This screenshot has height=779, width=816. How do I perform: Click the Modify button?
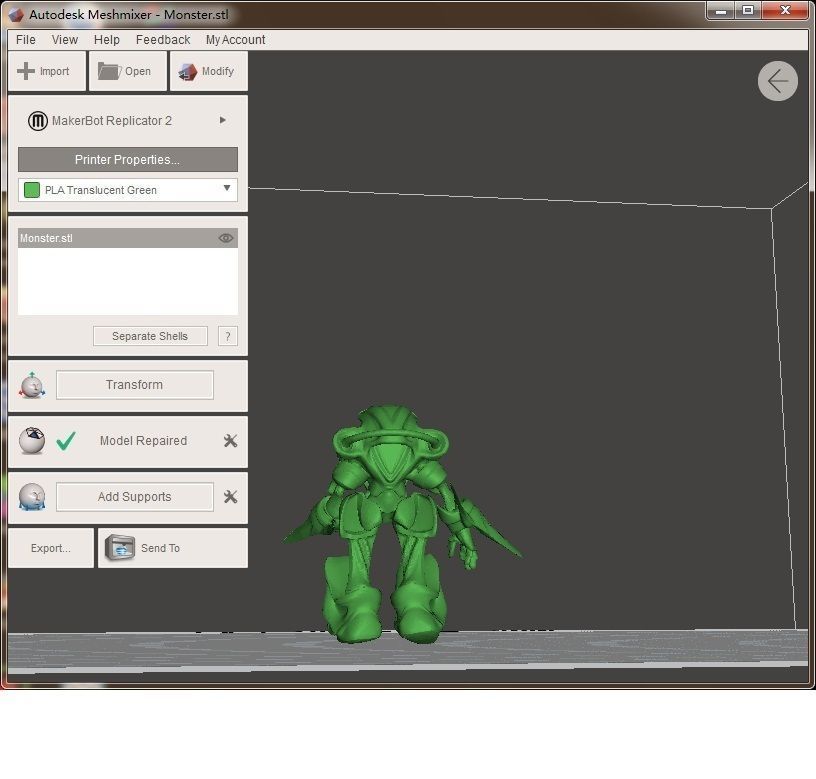coord(209,71)
